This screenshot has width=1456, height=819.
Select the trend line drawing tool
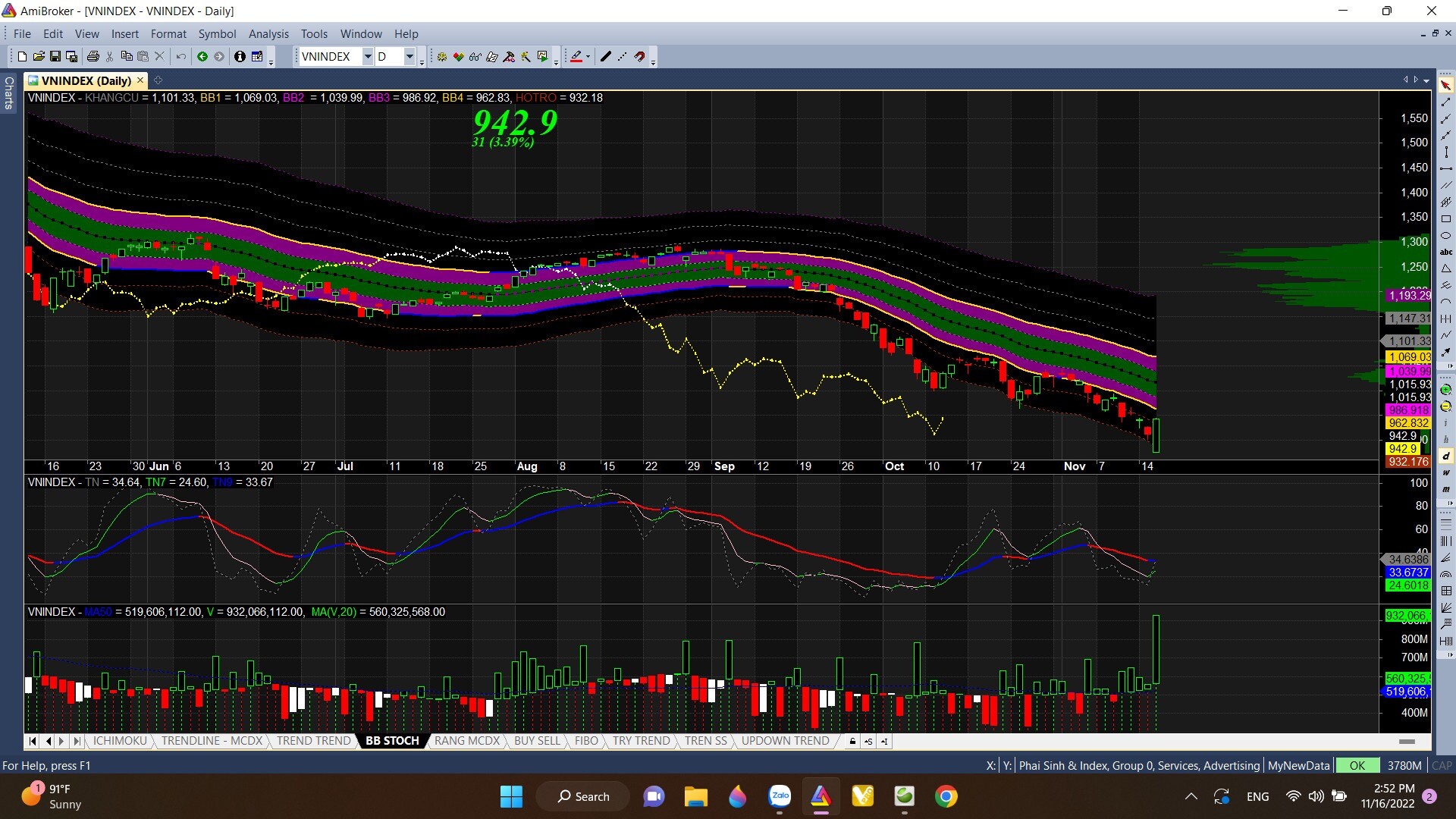[1445, 102]
